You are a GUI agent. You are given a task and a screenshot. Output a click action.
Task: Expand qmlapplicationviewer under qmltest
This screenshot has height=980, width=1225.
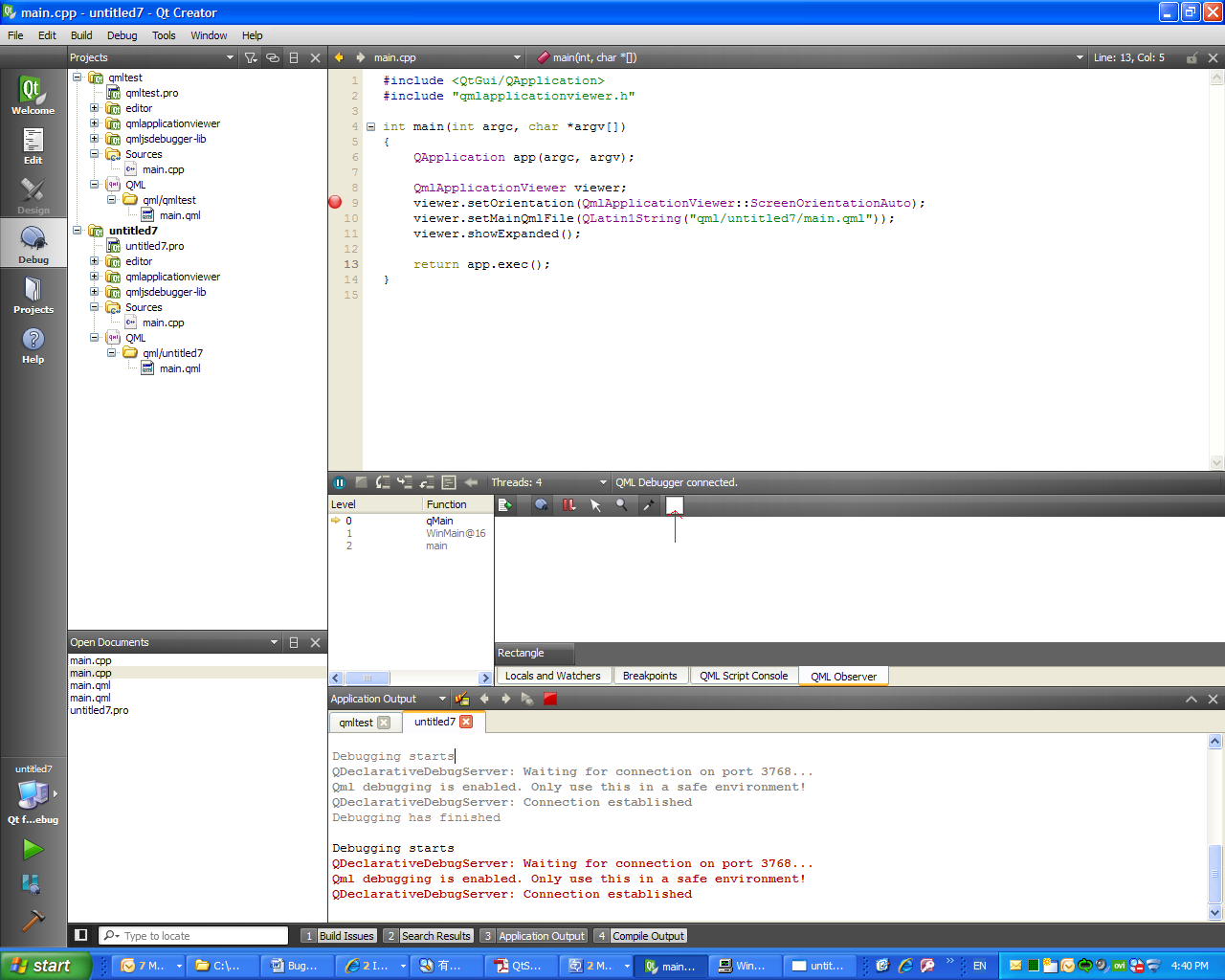95,123
